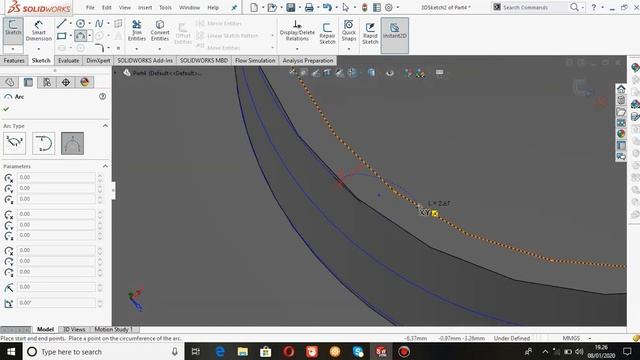Open the Trim Entities dropdown arrow
This screenshot has width=640, height=360.
[x=137, y=49]
